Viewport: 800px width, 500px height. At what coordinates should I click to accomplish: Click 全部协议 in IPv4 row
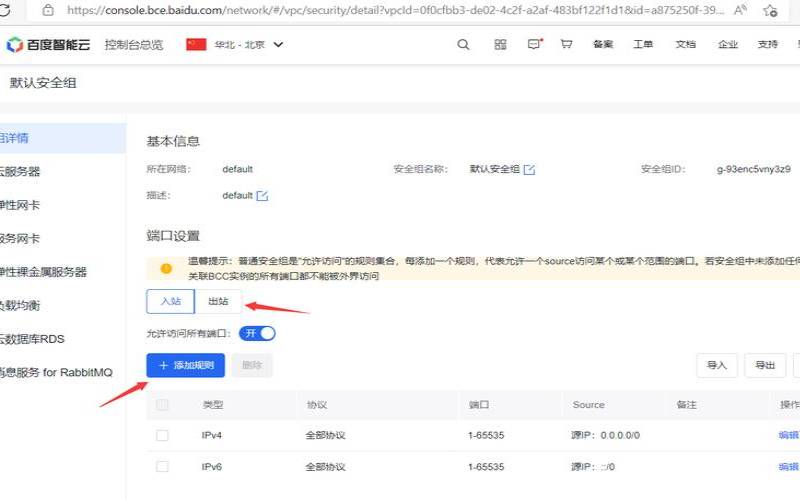326,435
